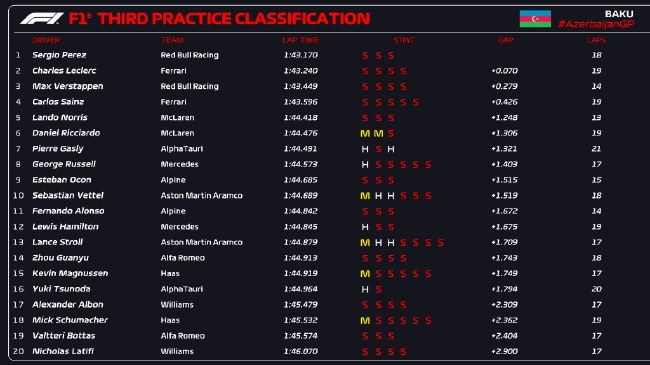Select Sergio Perez driver name
The width and height of the screenshot is (650, 365).
(x=59, y=55)
